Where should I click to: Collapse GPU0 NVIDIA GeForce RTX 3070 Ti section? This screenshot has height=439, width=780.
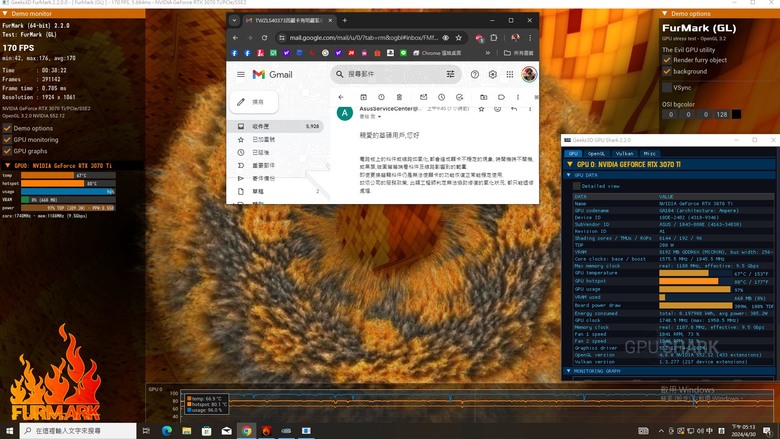(7, 166)
